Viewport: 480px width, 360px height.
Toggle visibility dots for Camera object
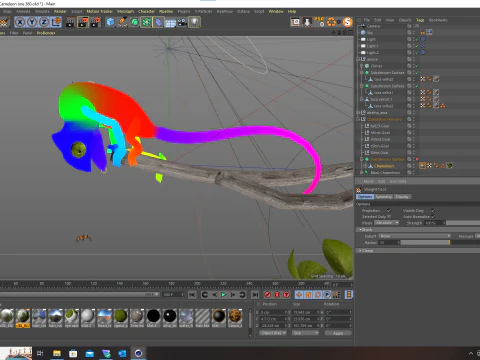pyautogui.click(x=414, y=26)
